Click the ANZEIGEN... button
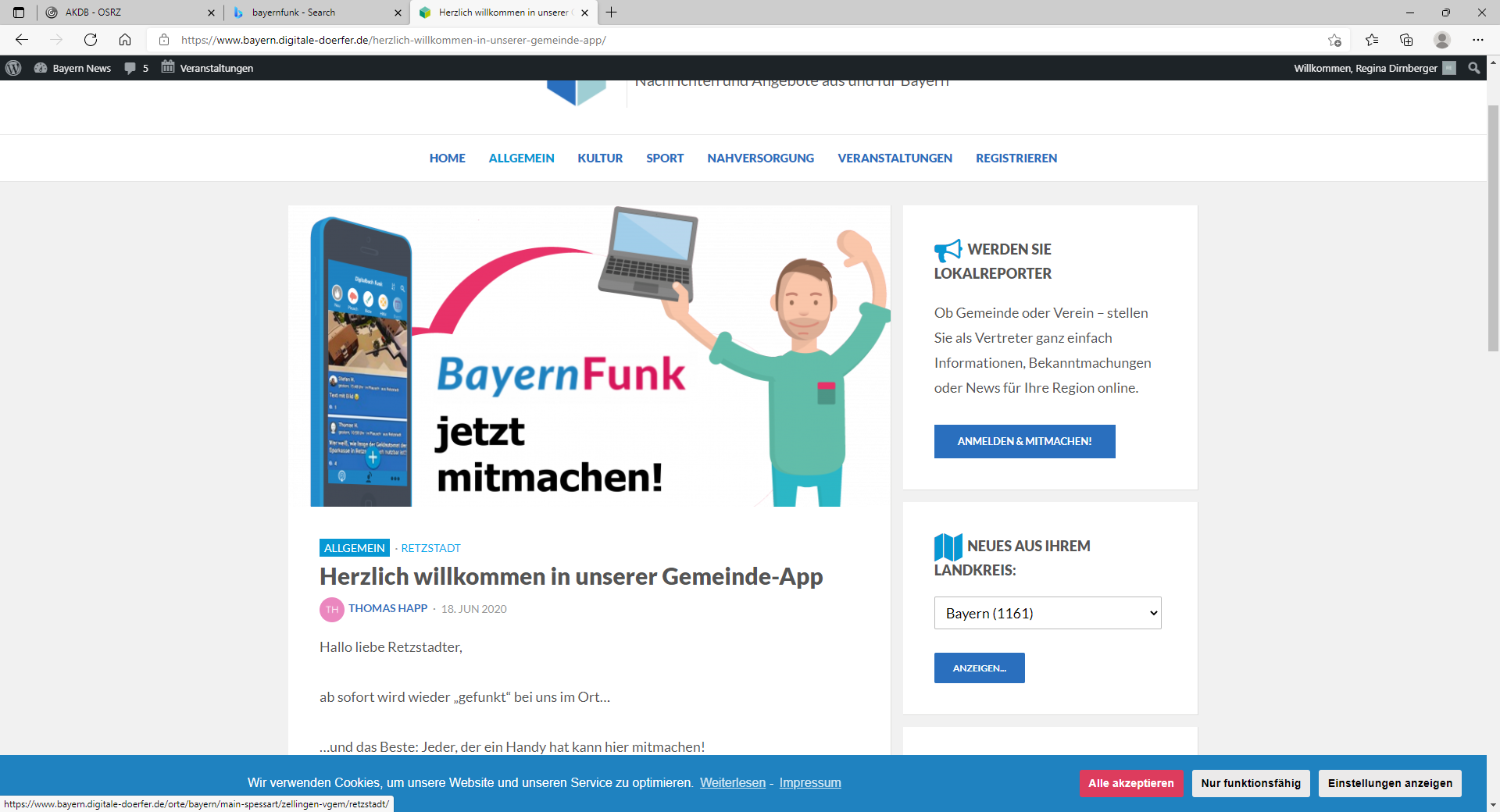The image size is (1500, 812). 979,668
